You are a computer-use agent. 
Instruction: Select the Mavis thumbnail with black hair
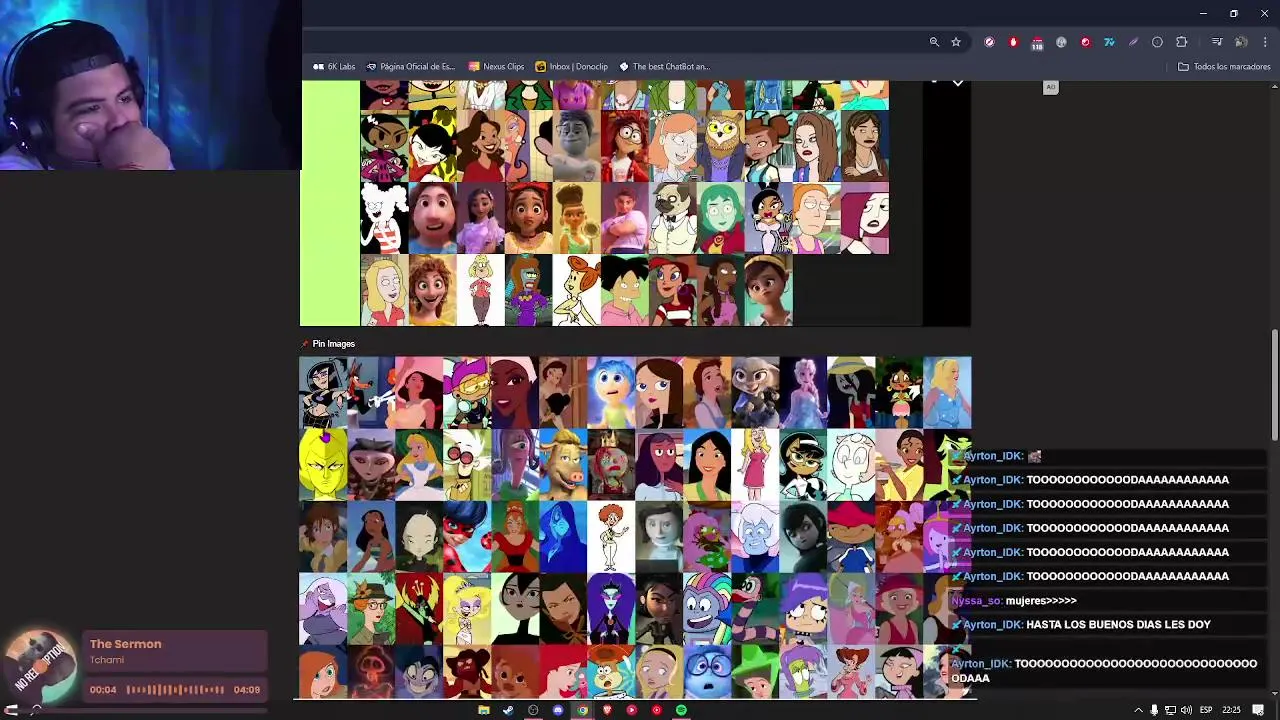pos(803,537)
